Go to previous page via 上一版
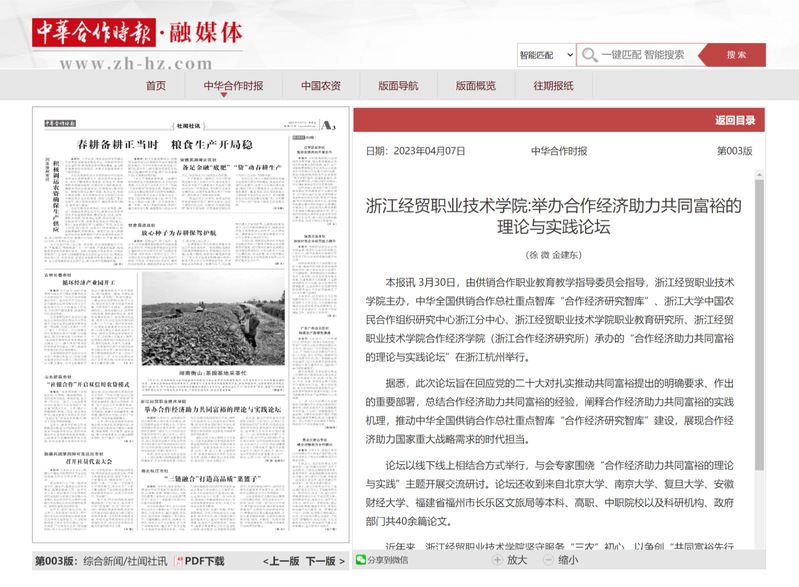799x587 pixels. pos(283,561)
